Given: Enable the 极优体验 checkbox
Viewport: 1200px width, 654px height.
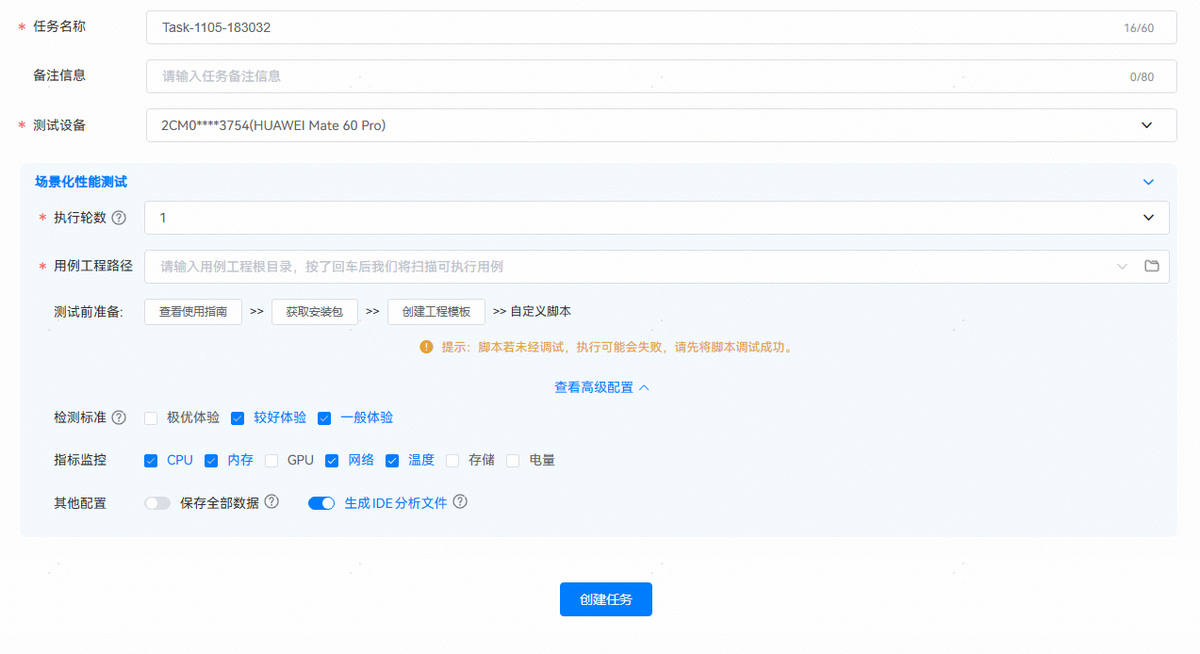Looking at the screenshot, I should click(x=151, y=418).
